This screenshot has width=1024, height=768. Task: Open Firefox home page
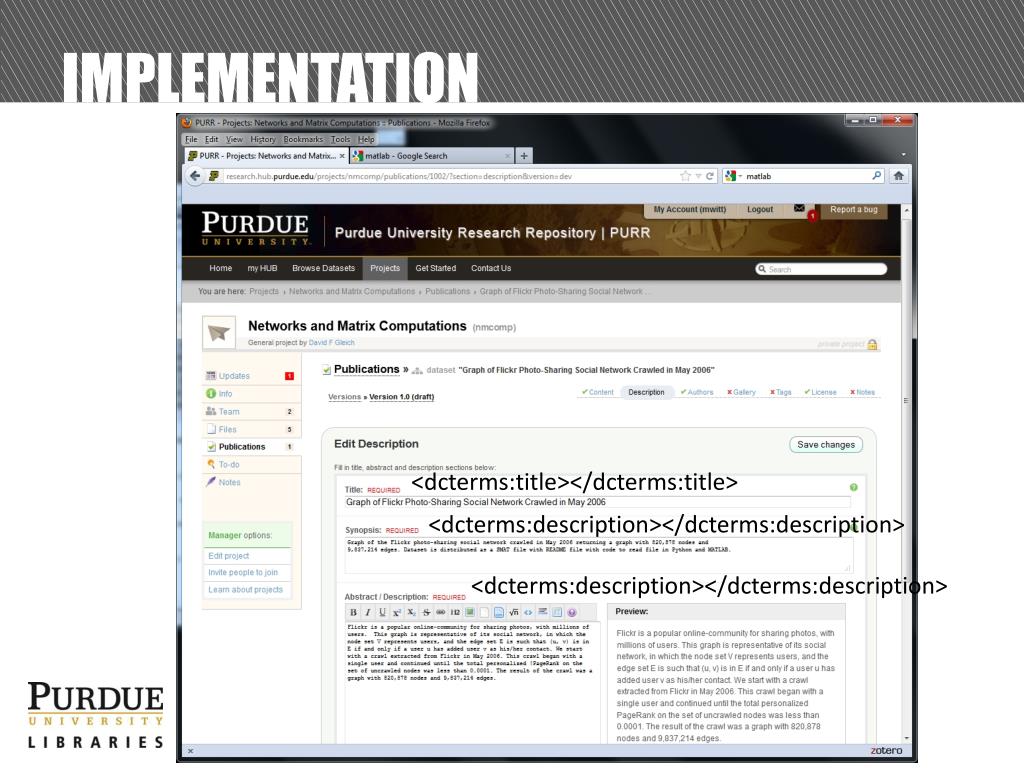899,176
